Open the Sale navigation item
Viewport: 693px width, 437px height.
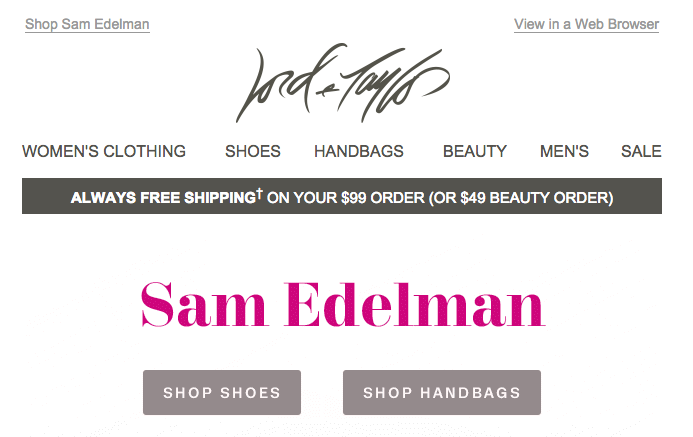click(x=641, y=152)
